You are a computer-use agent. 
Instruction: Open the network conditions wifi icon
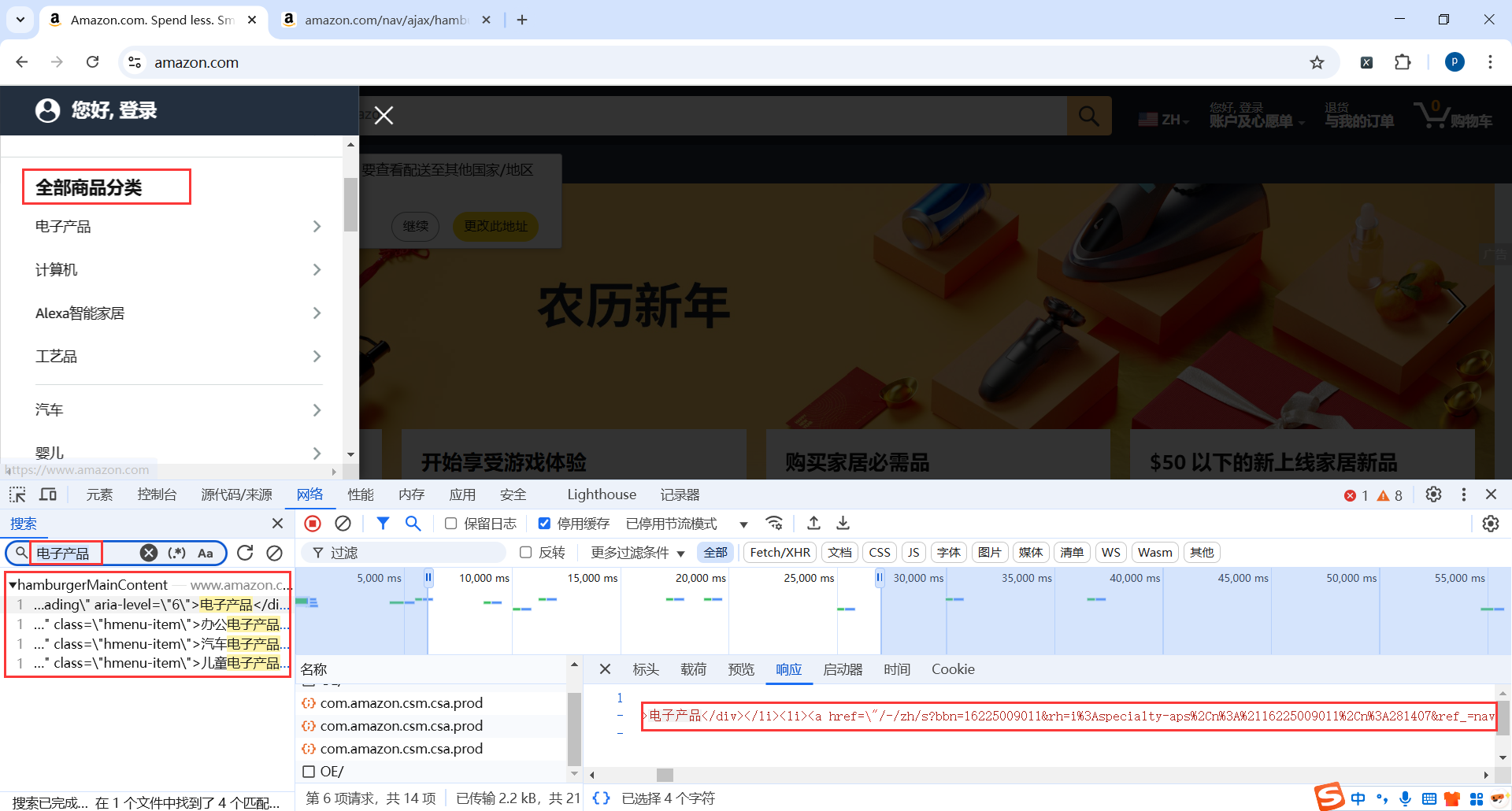point(774,524)
